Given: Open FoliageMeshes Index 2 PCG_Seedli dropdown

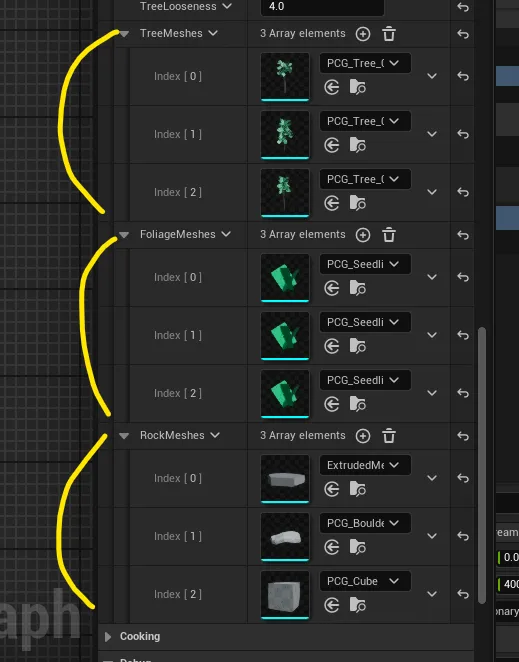Looking at the screenshot, I should [365, 380].
